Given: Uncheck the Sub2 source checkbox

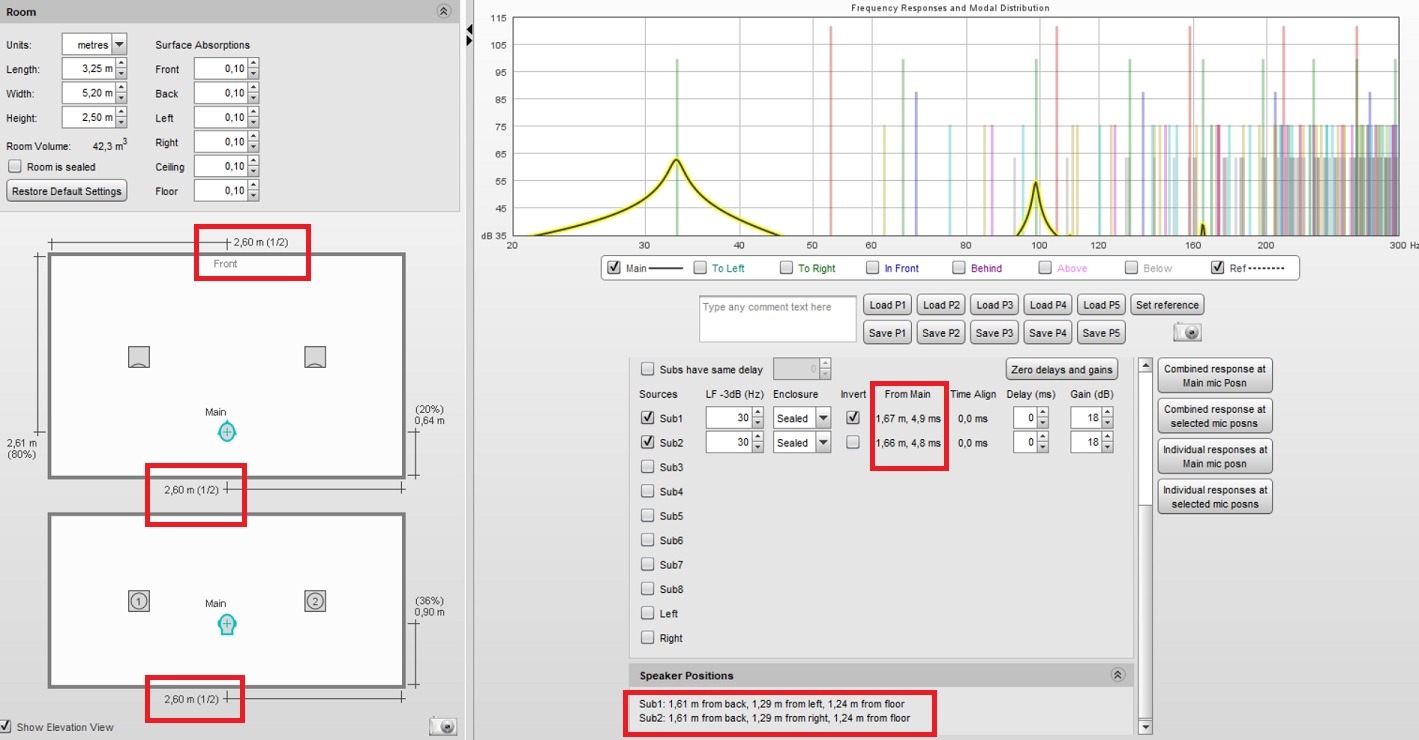Looking at the screenshot, I should [x=647, y=443].
